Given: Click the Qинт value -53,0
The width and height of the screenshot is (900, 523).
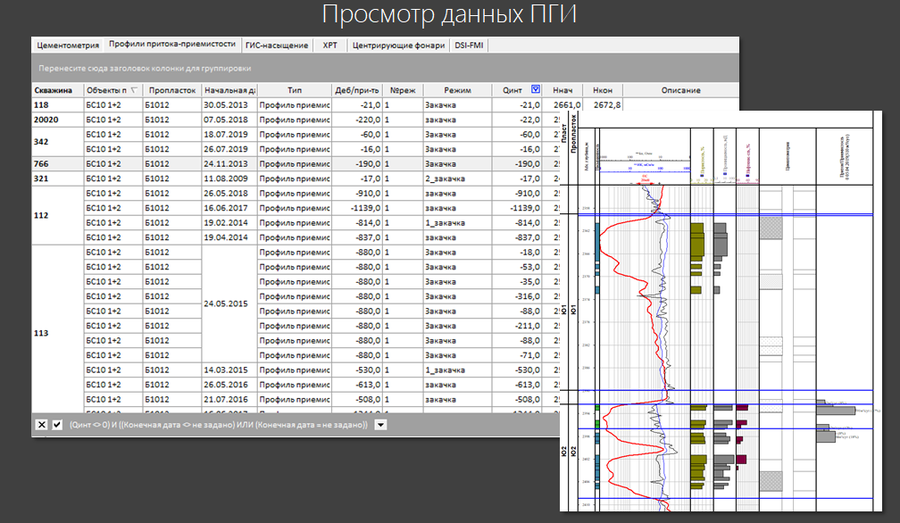Looking at the screenshot, I should coord(517,267).
